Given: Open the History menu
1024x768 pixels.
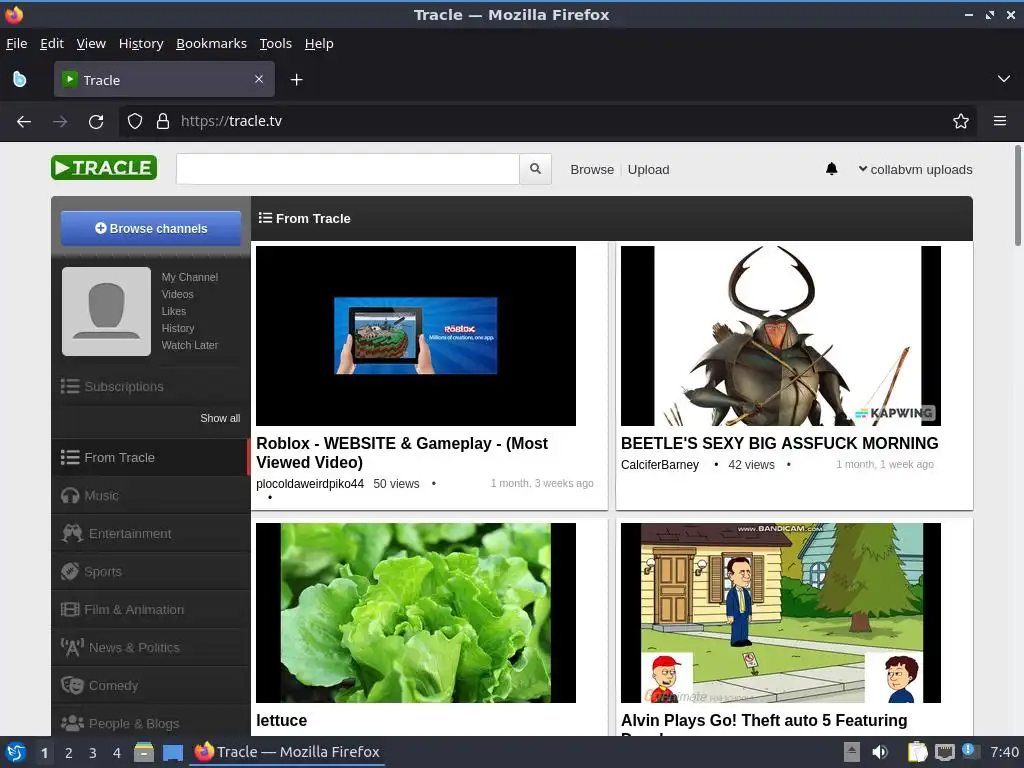Looking at the screenshot, I should click(141, 44).
